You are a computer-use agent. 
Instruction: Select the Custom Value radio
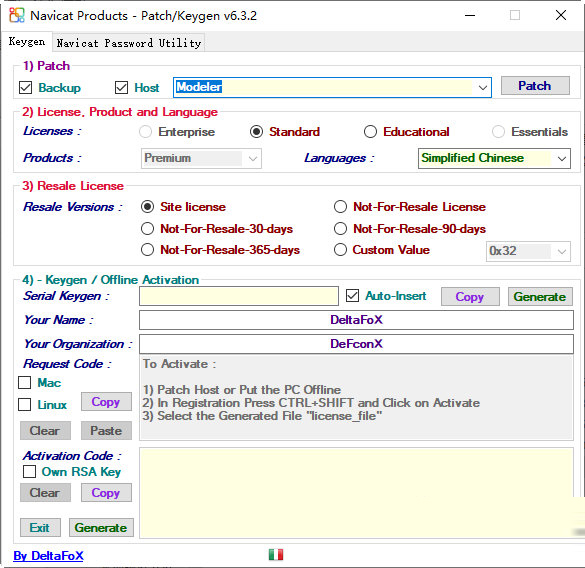340,250
